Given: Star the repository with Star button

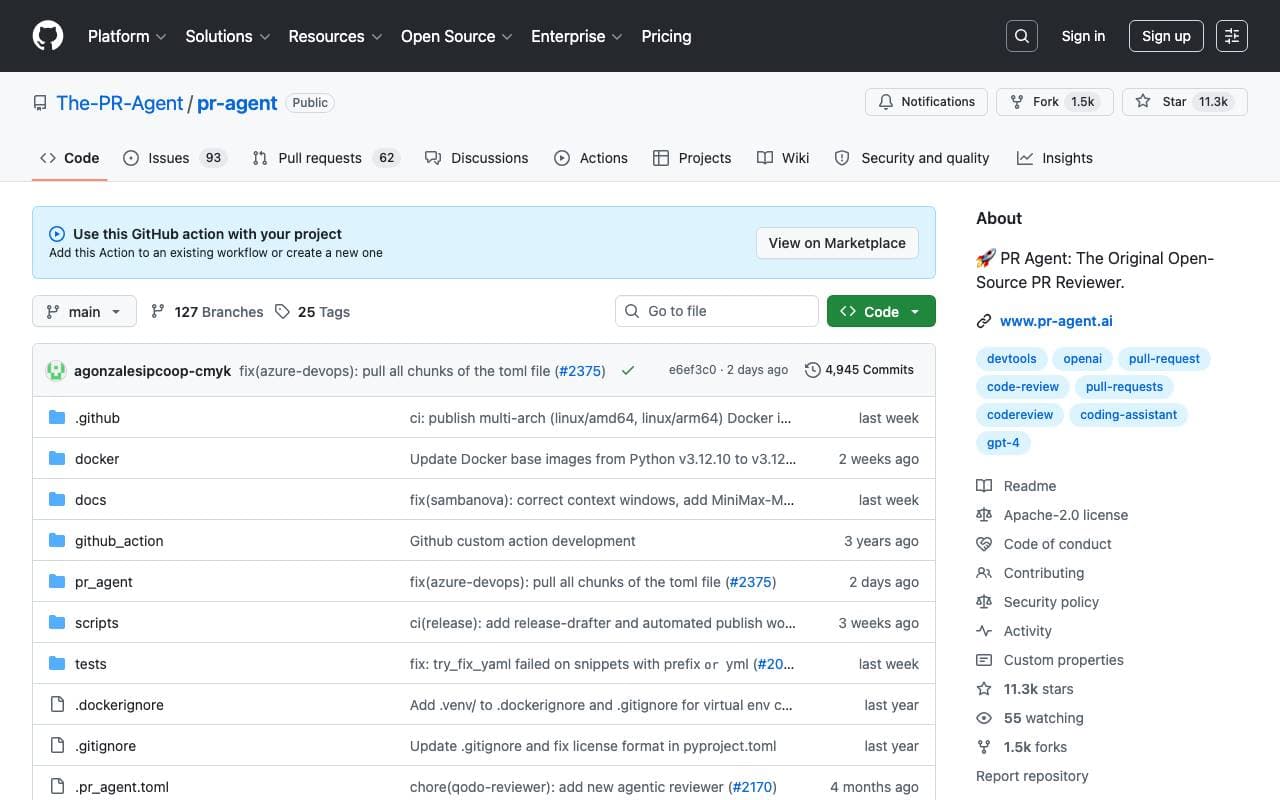Looking at the screenshot, I should point(1185,102).
